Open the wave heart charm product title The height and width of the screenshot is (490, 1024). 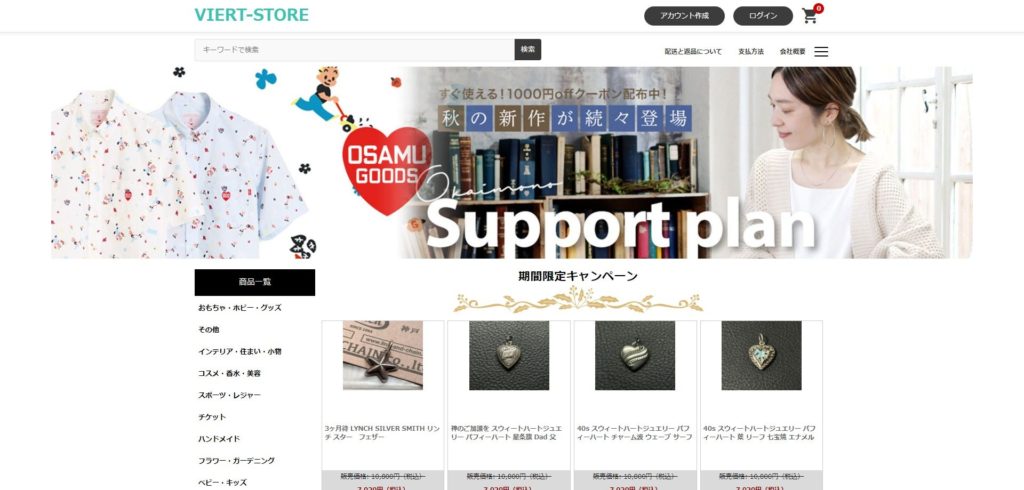point(634,433)
